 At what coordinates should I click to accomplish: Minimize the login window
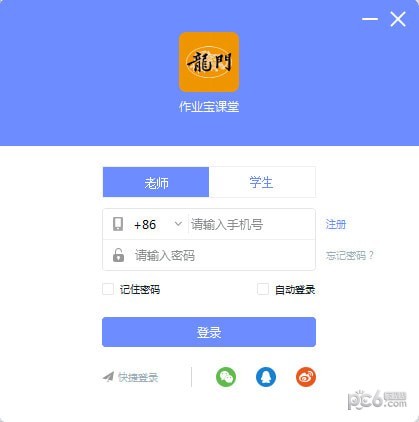[x=370, y=19]
